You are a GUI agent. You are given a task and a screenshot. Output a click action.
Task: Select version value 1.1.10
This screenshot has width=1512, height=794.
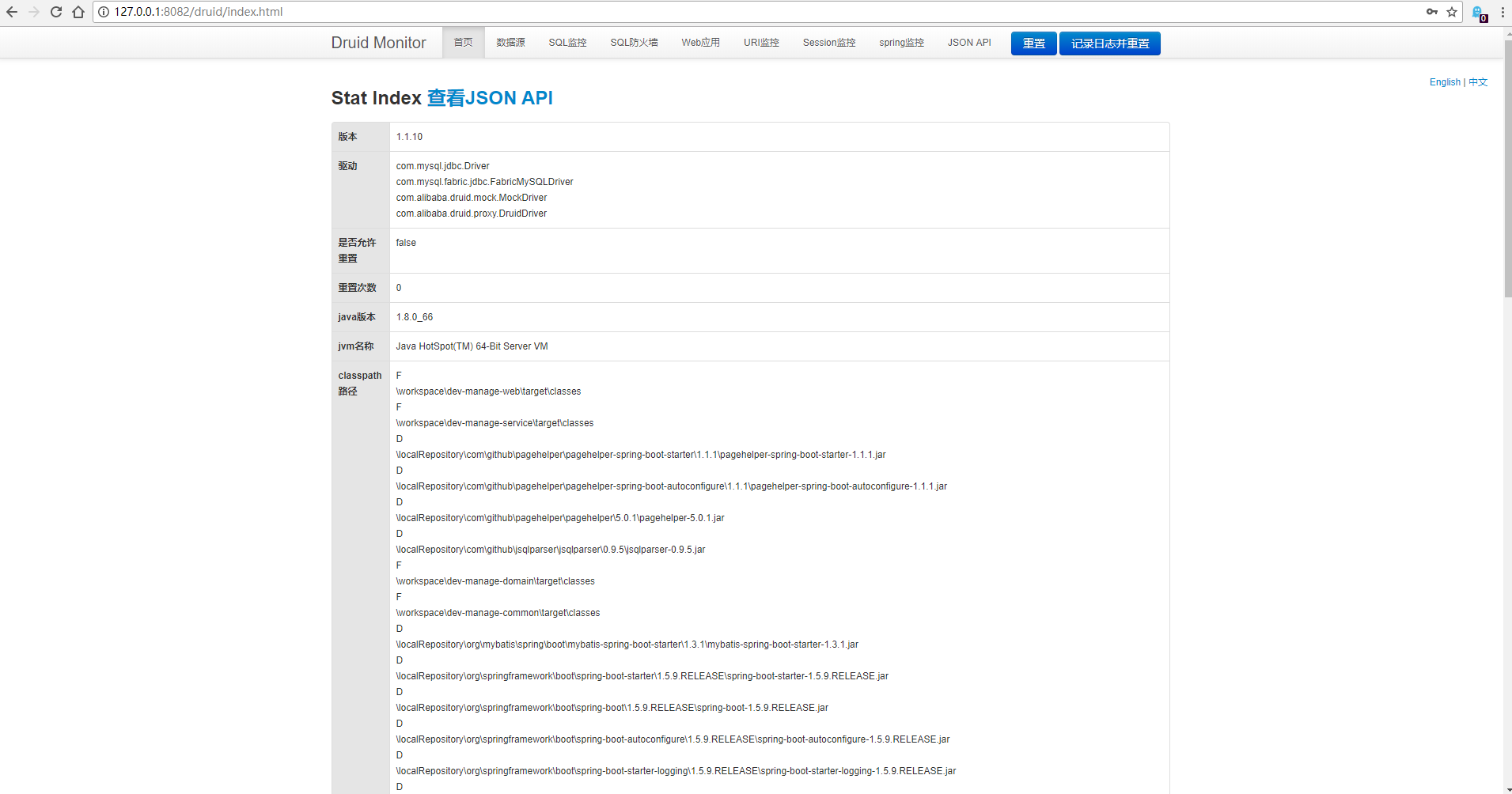[409, 137]
